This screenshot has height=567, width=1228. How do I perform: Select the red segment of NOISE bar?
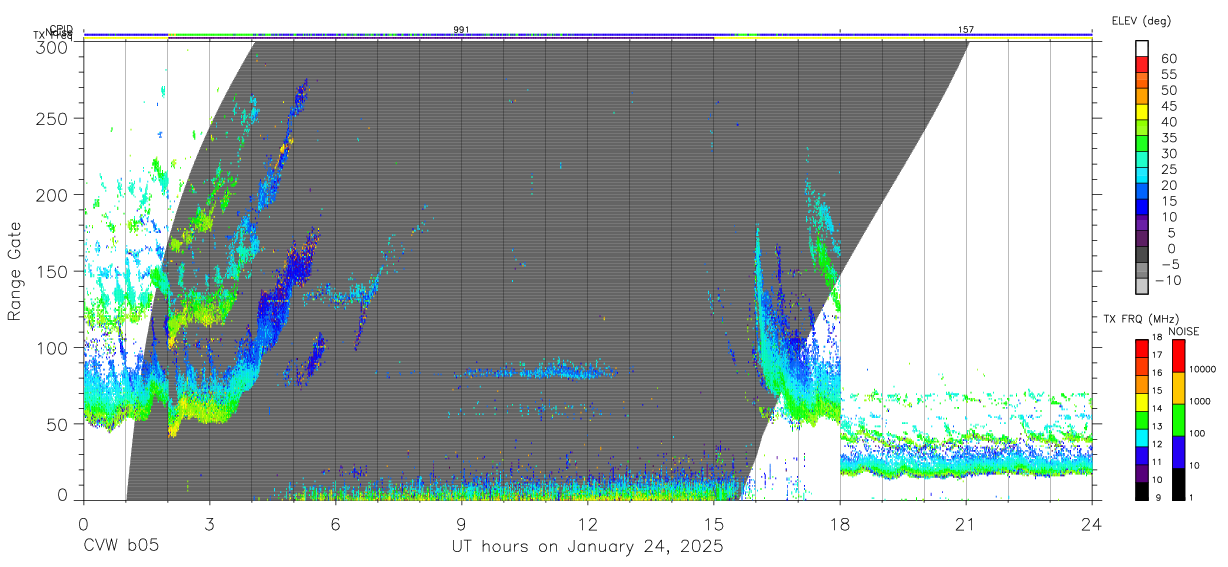point(1177,356)
